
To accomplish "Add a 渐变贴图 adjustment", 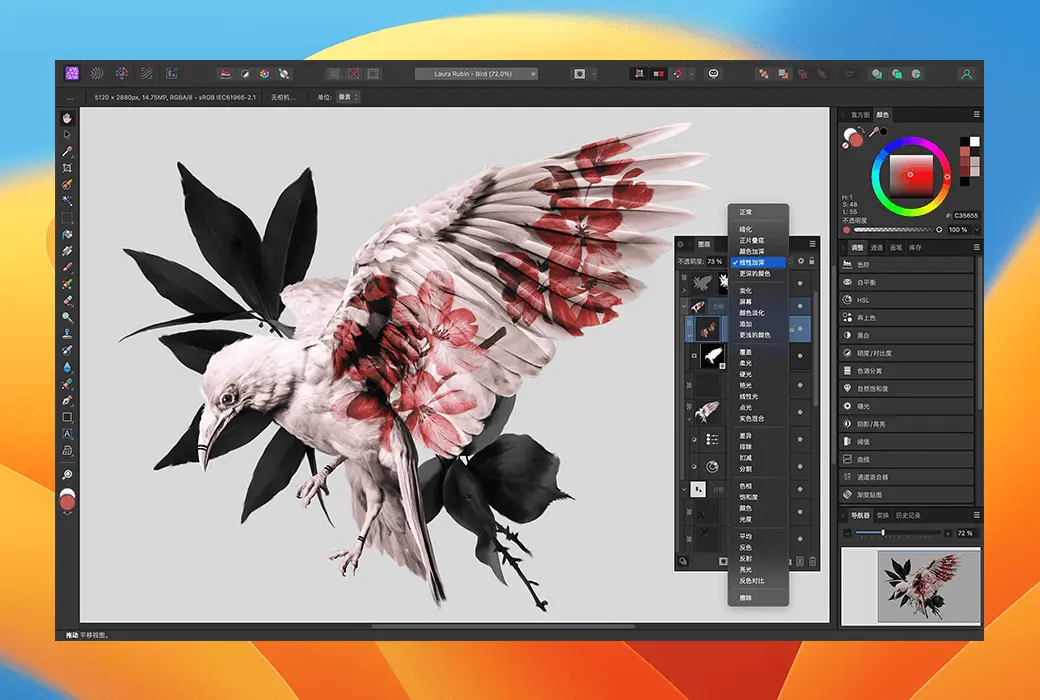I will click(907, 494).
